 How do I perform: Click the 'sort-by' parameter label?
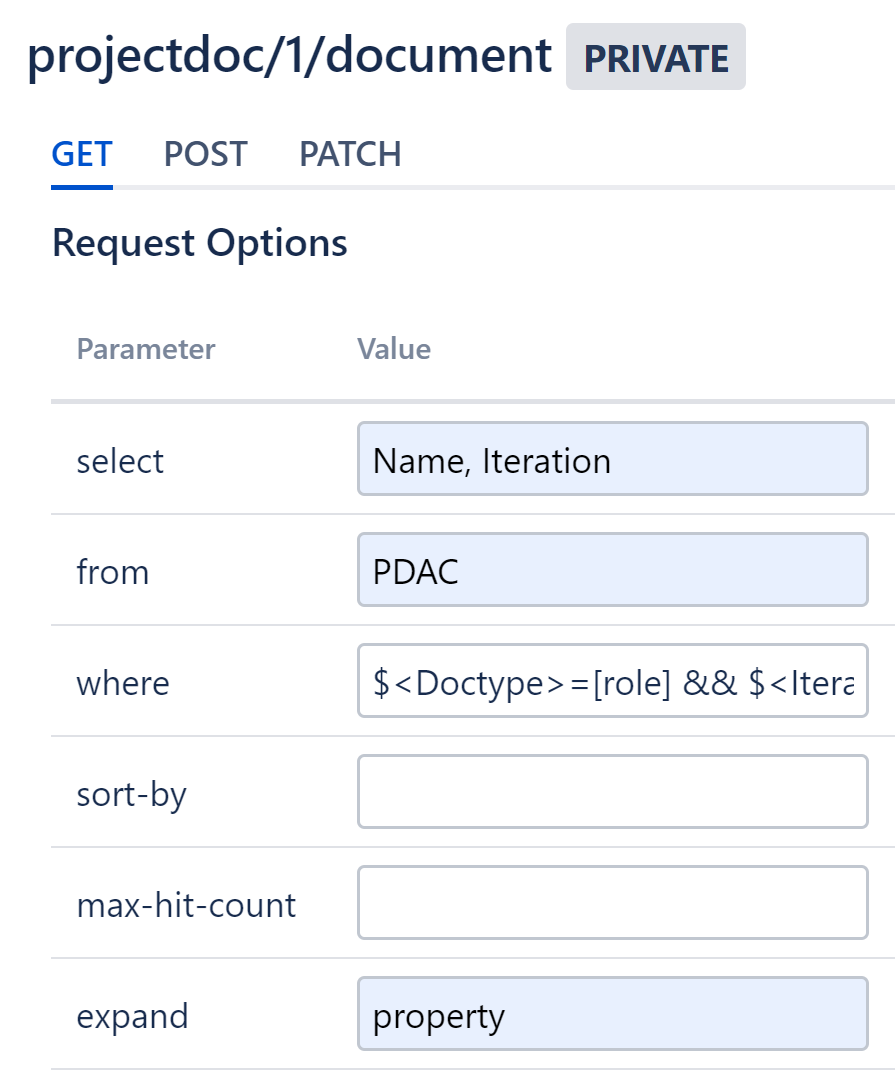[x=131, y=795]
